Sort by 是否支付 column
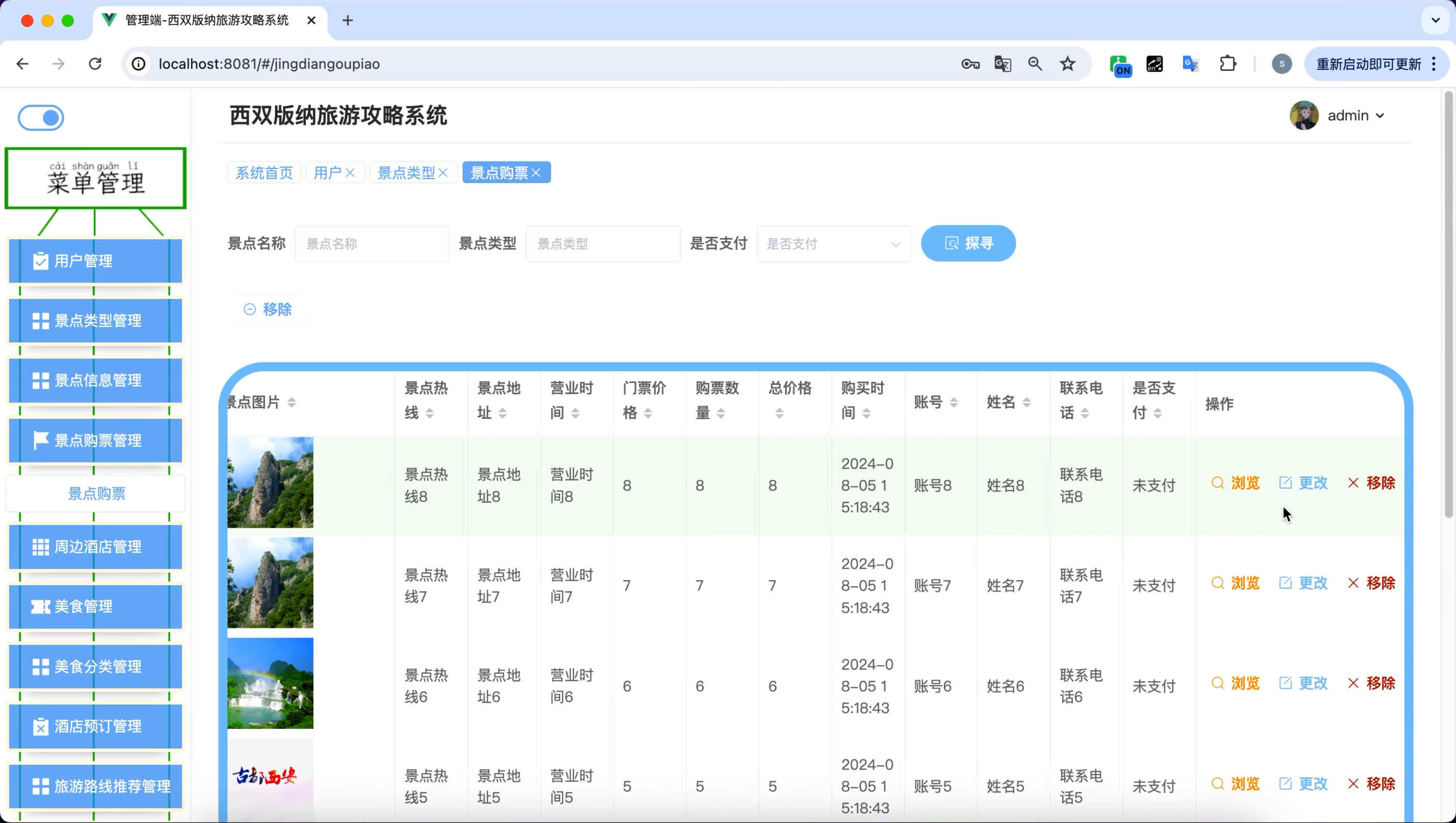This screenshot has width=1456, height=823. click(1158, 413)
